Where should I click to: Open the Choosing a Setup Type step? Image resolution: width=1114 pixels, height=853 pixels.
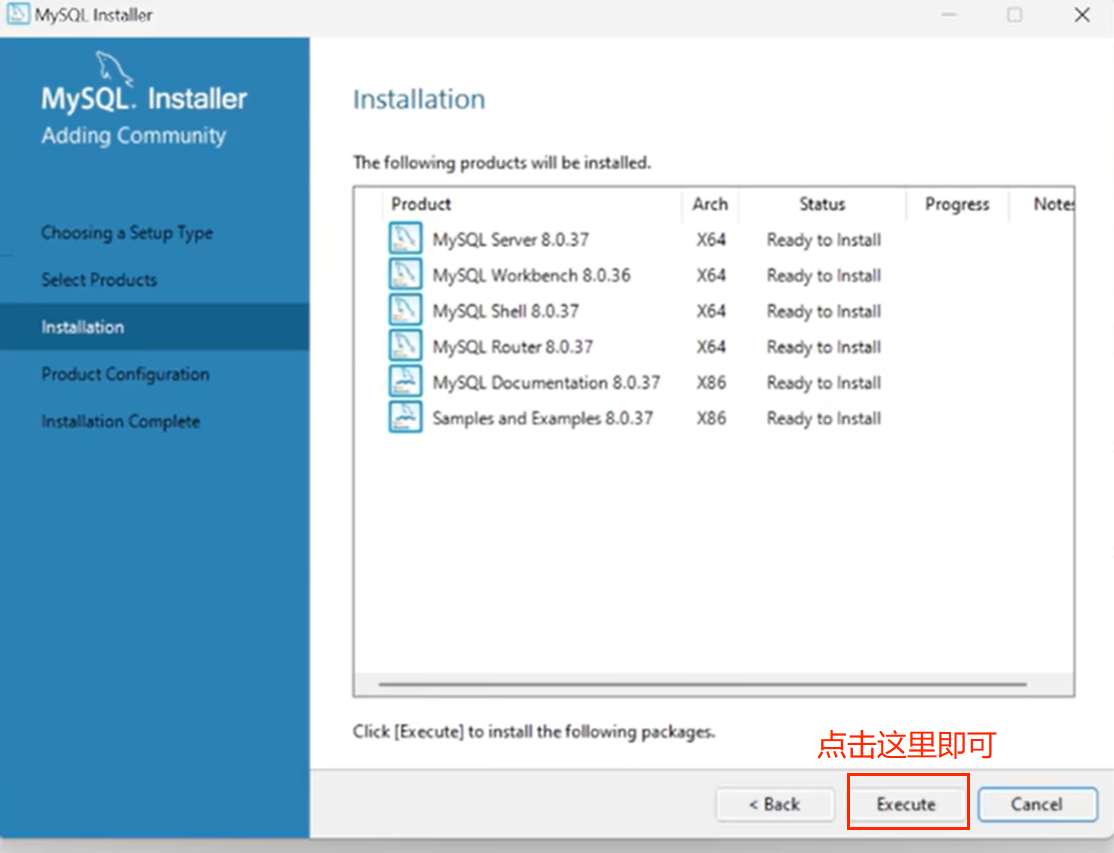[127, 233]
